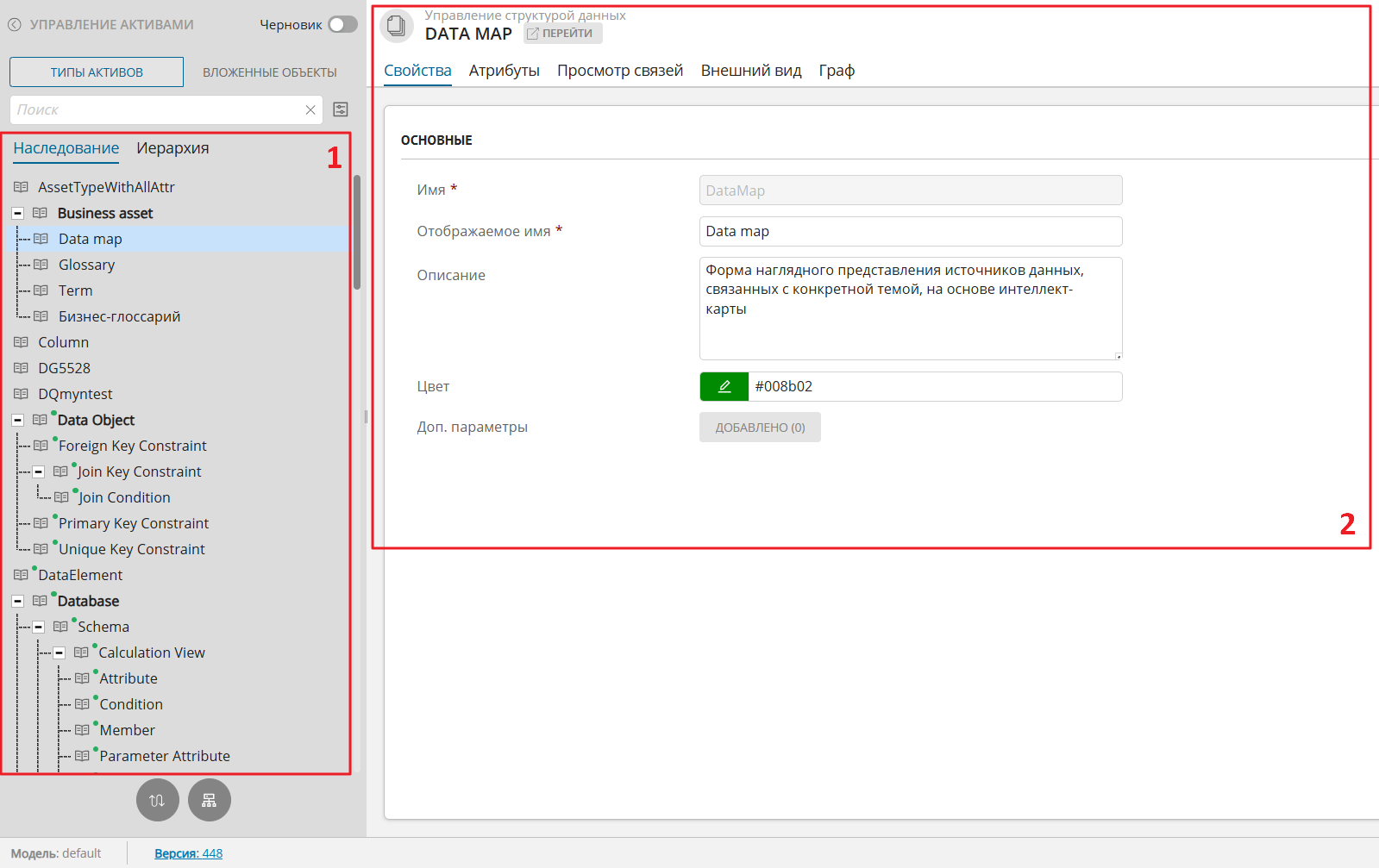The height and width of the screenshot is (868, 1379).
Task: Click the Data Map document icon in header
Action: click(x=397, y=26)
